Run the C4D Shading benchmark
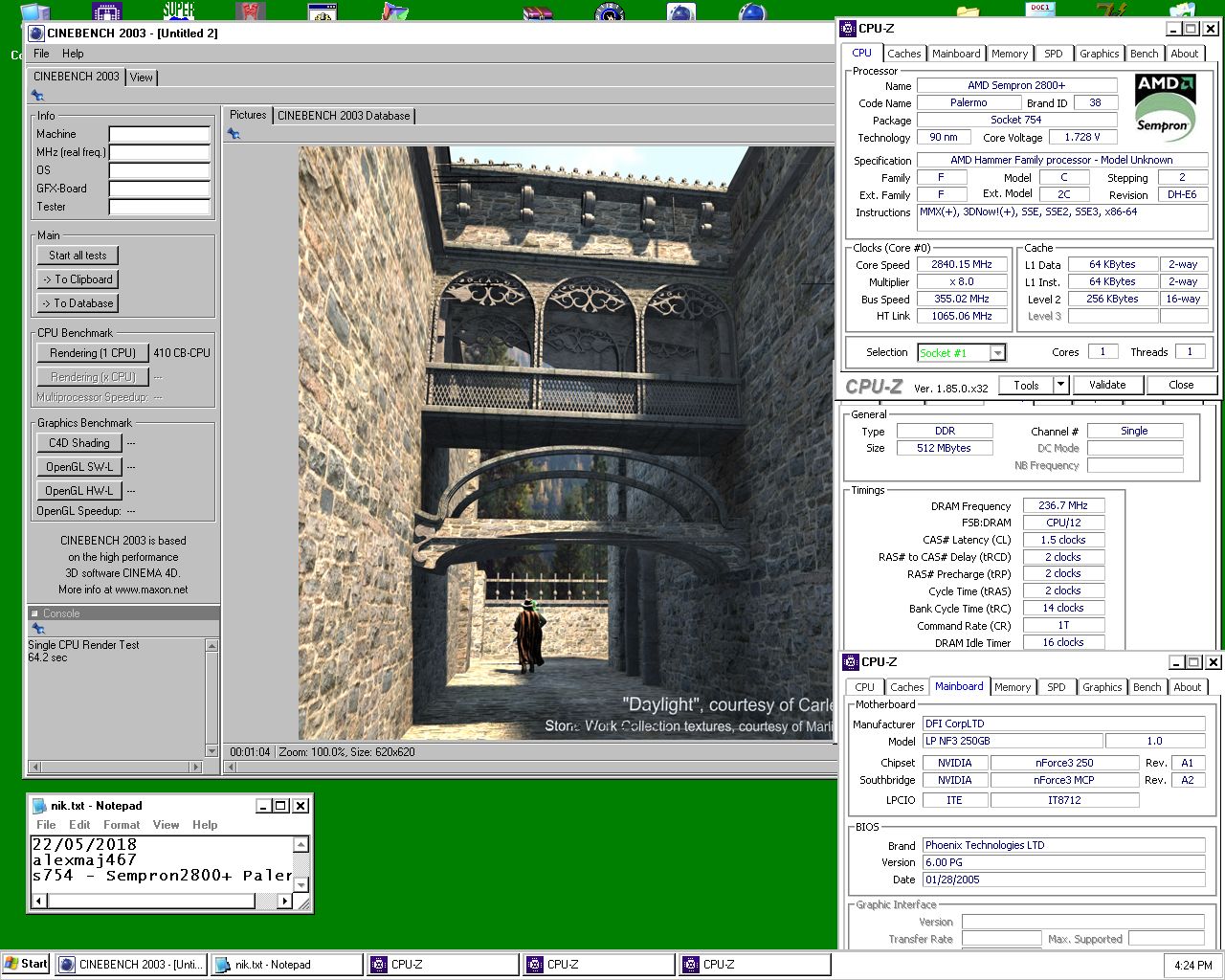 79,443
